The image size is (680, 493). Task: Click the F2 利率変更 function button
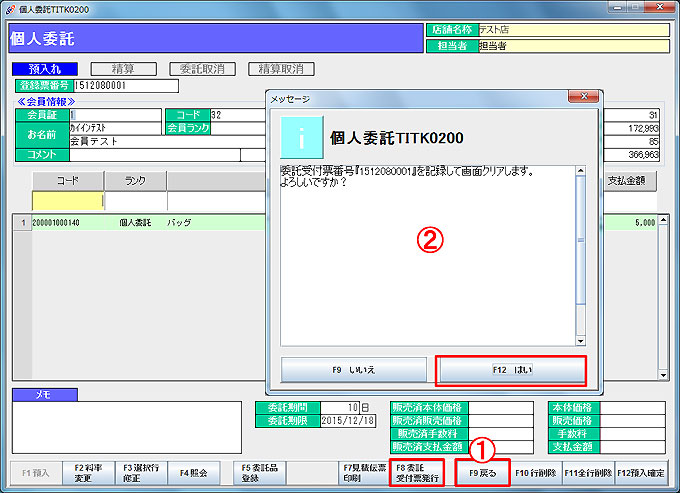[88, 473]
